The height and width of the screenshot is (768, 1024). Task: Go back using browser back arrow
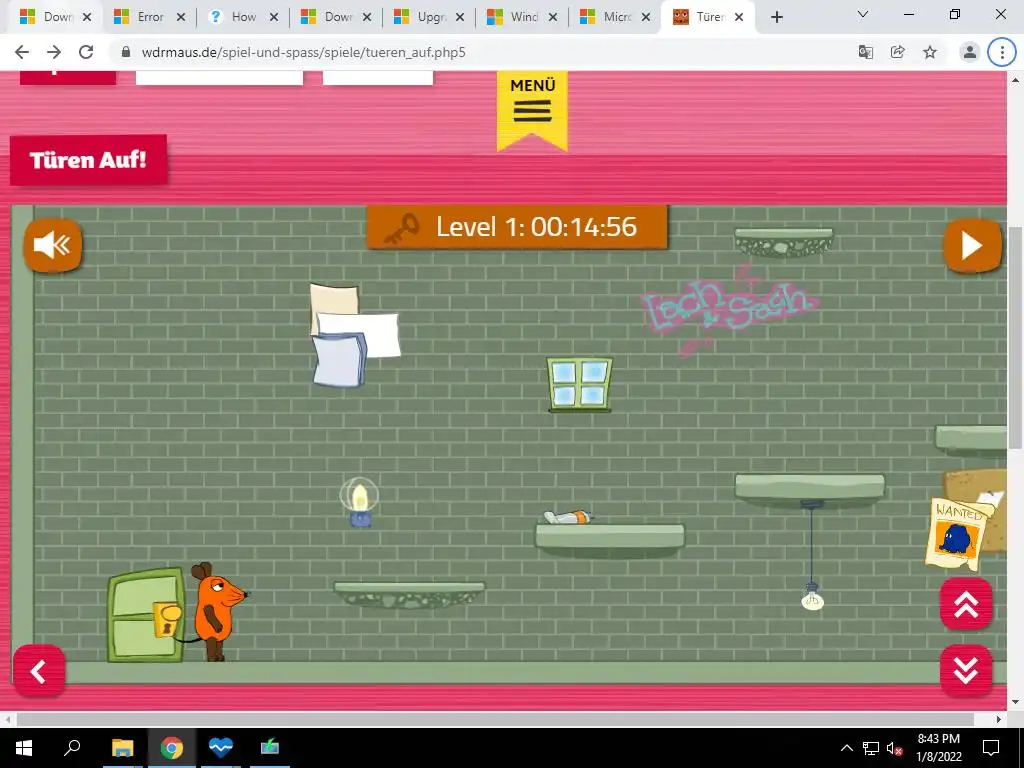pyautogui.click(x=22, y=52)
